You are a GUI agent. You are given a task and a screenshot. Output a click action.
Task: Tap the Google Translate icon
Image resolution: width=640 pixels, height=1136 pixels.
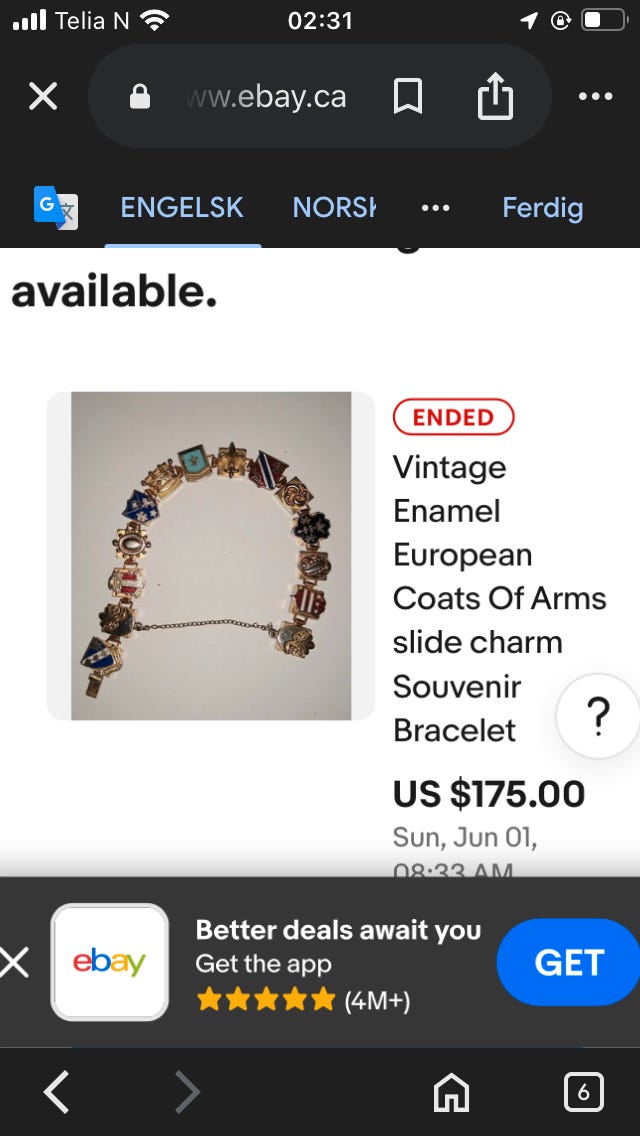point(56,208)
